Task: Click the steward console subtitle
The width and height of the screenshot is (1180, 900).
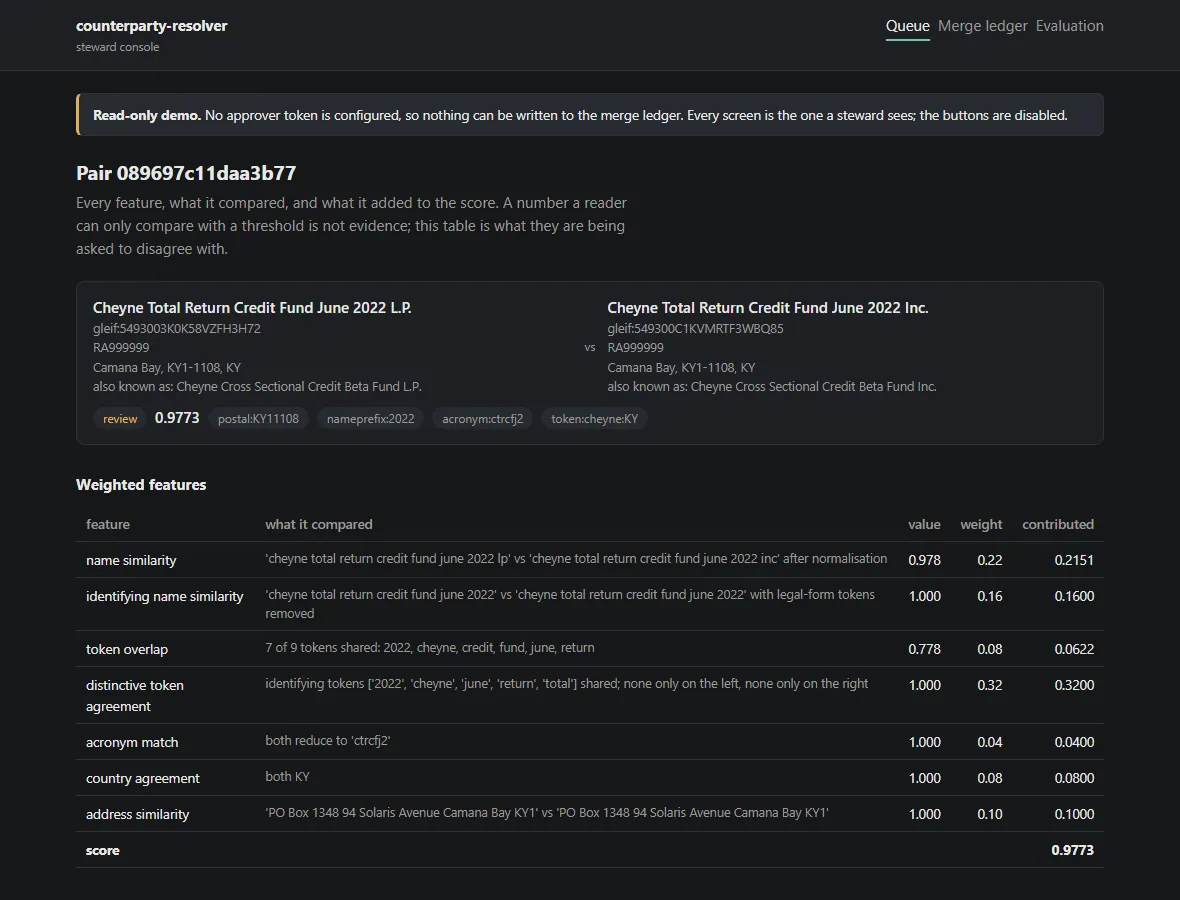Action: point(117,47)
